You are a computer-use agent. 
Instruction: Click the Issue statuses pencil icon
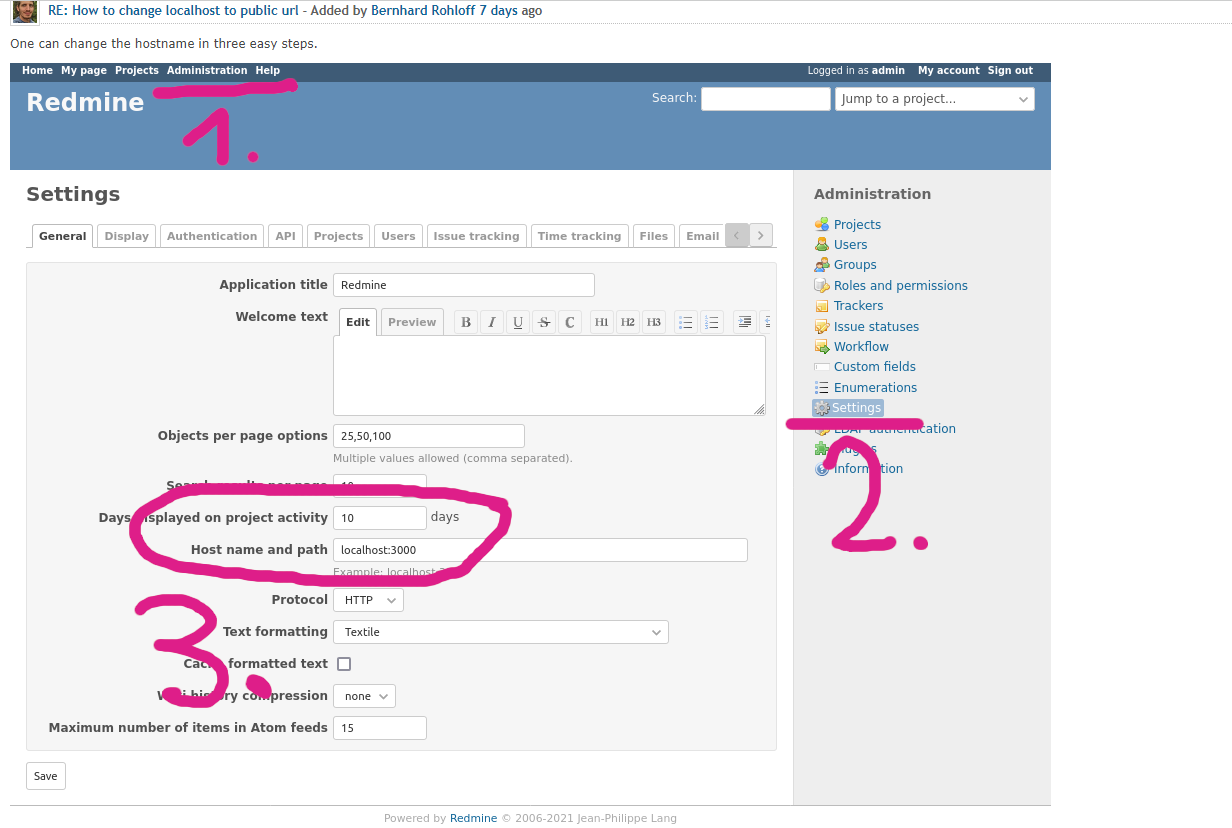click(822, 327)
